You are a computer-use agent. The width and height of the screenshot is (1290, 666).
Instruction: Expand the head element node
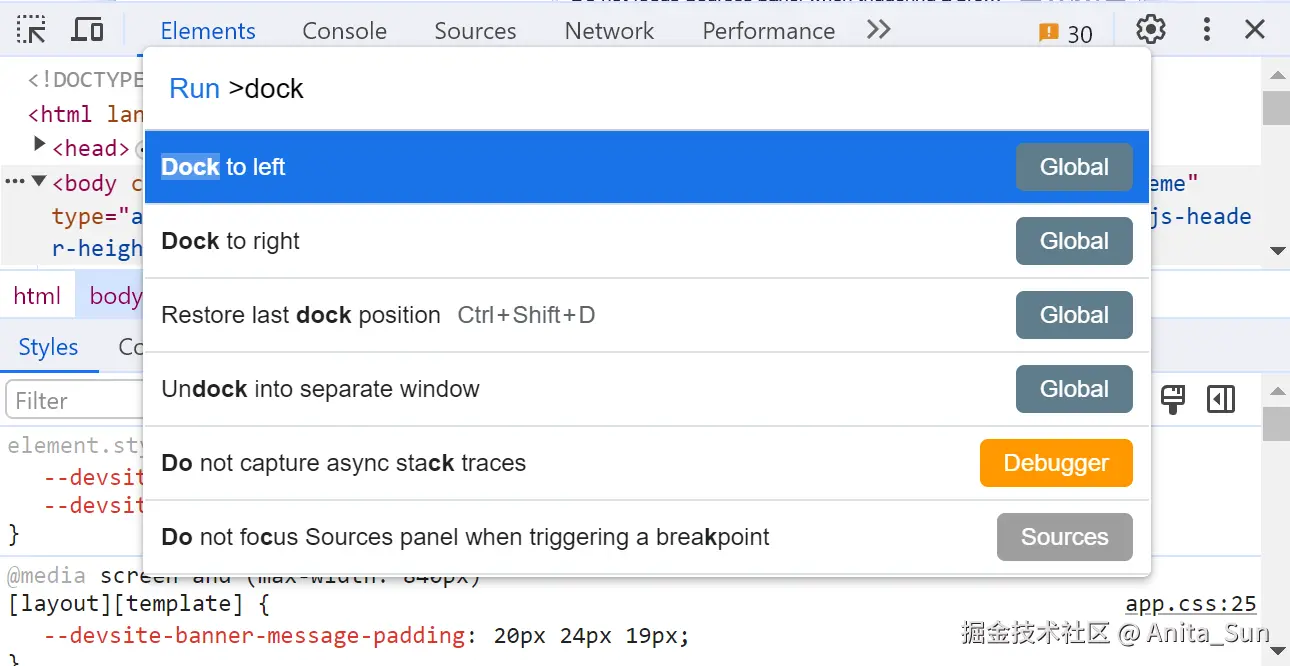[x=40, y=145]
